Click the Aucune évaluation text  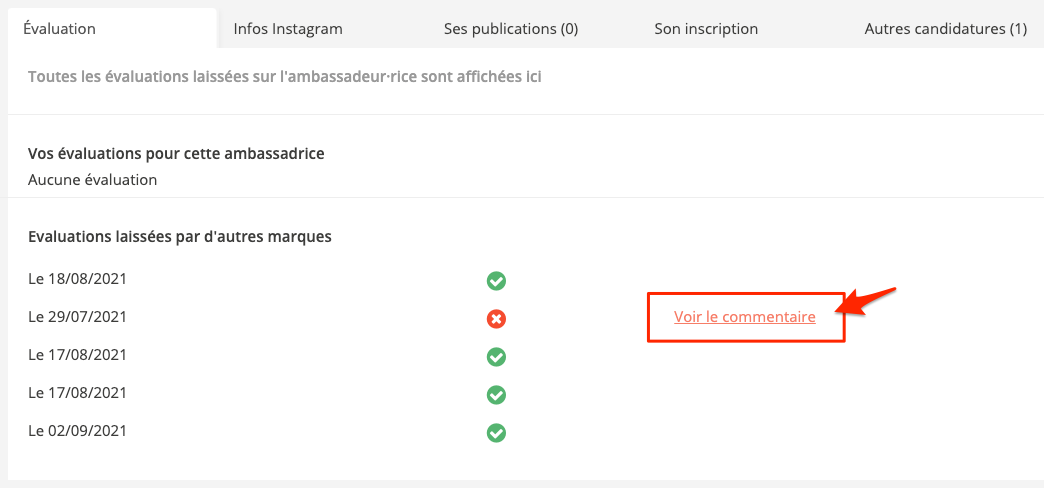pyautogui.click(x=93, y=180)
